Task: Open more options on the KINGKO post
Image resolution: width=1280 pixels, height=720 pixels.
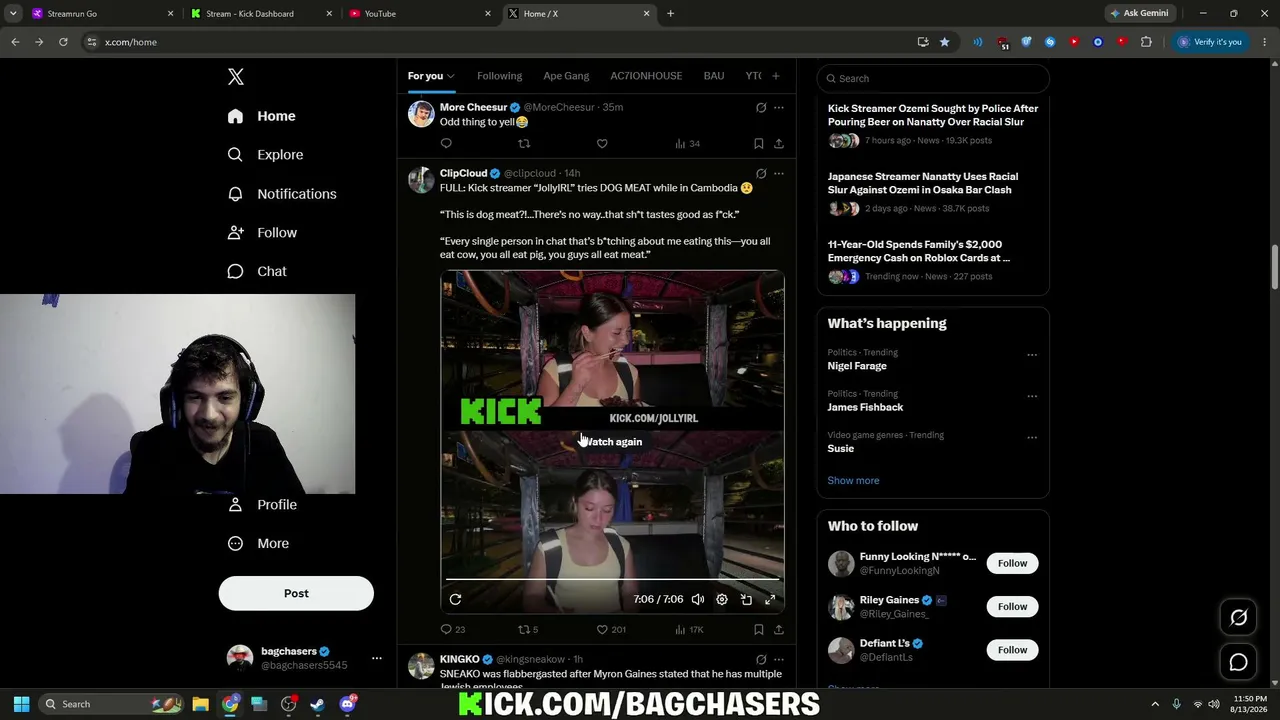Action: [x=779, y=660]
